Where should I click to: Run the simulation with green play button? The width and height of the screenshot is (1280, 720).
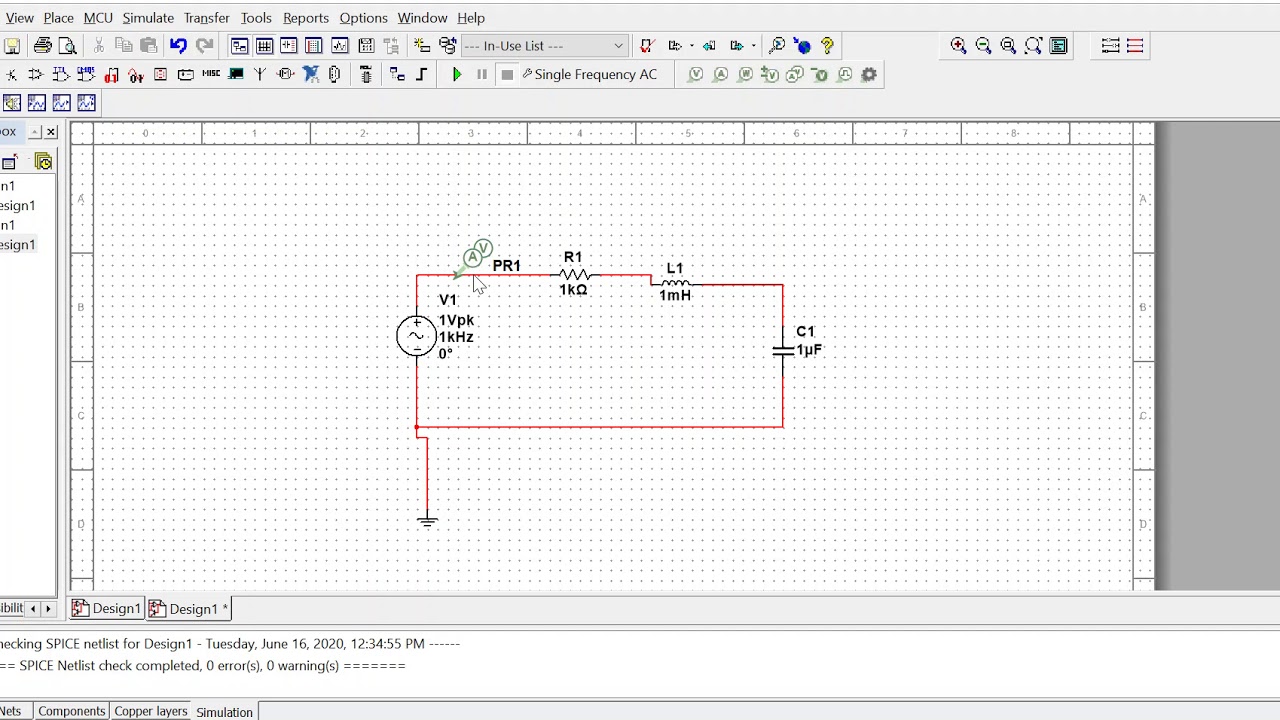point(457,74)
